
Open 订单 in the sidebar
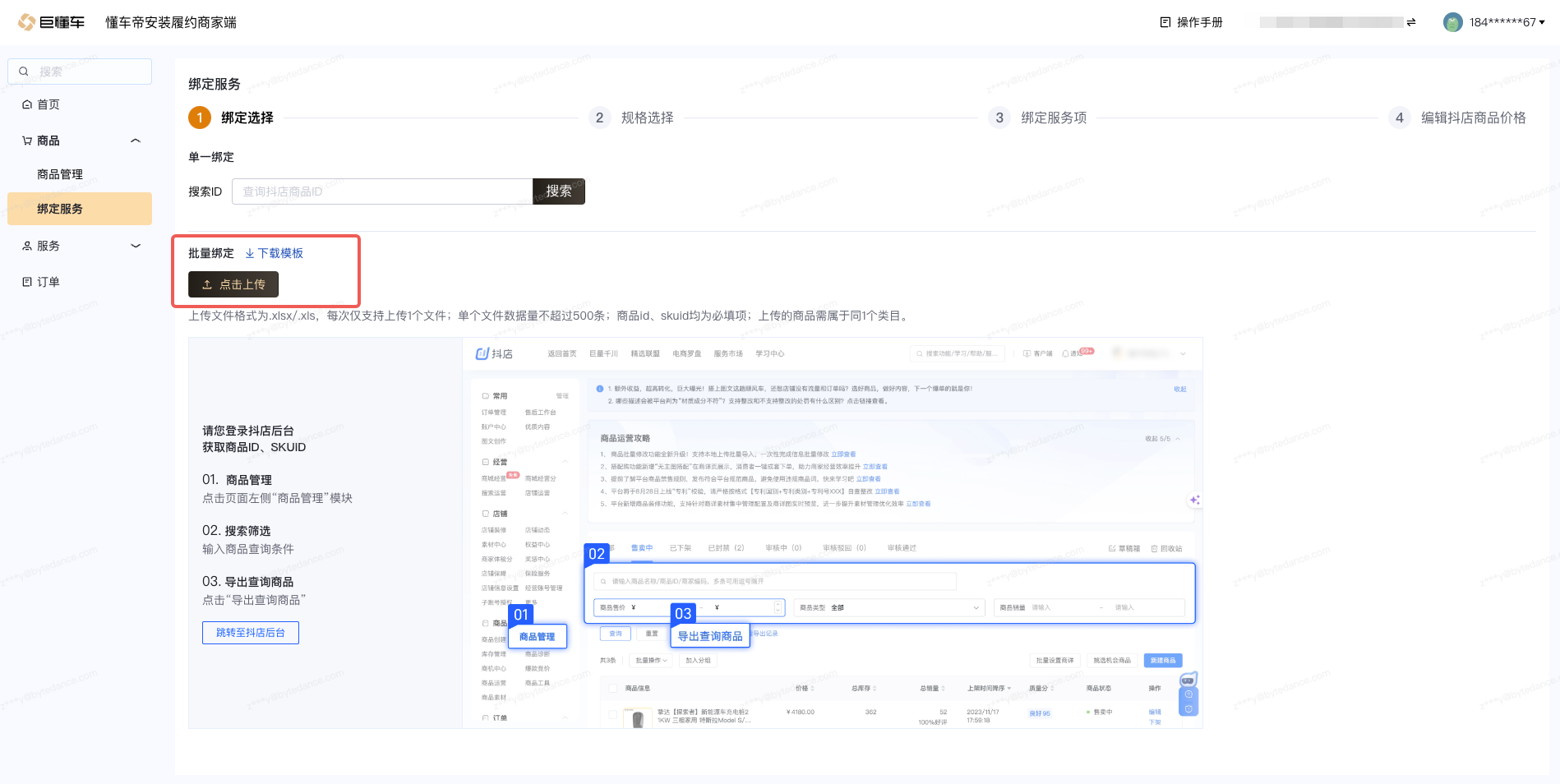[48, 282]
